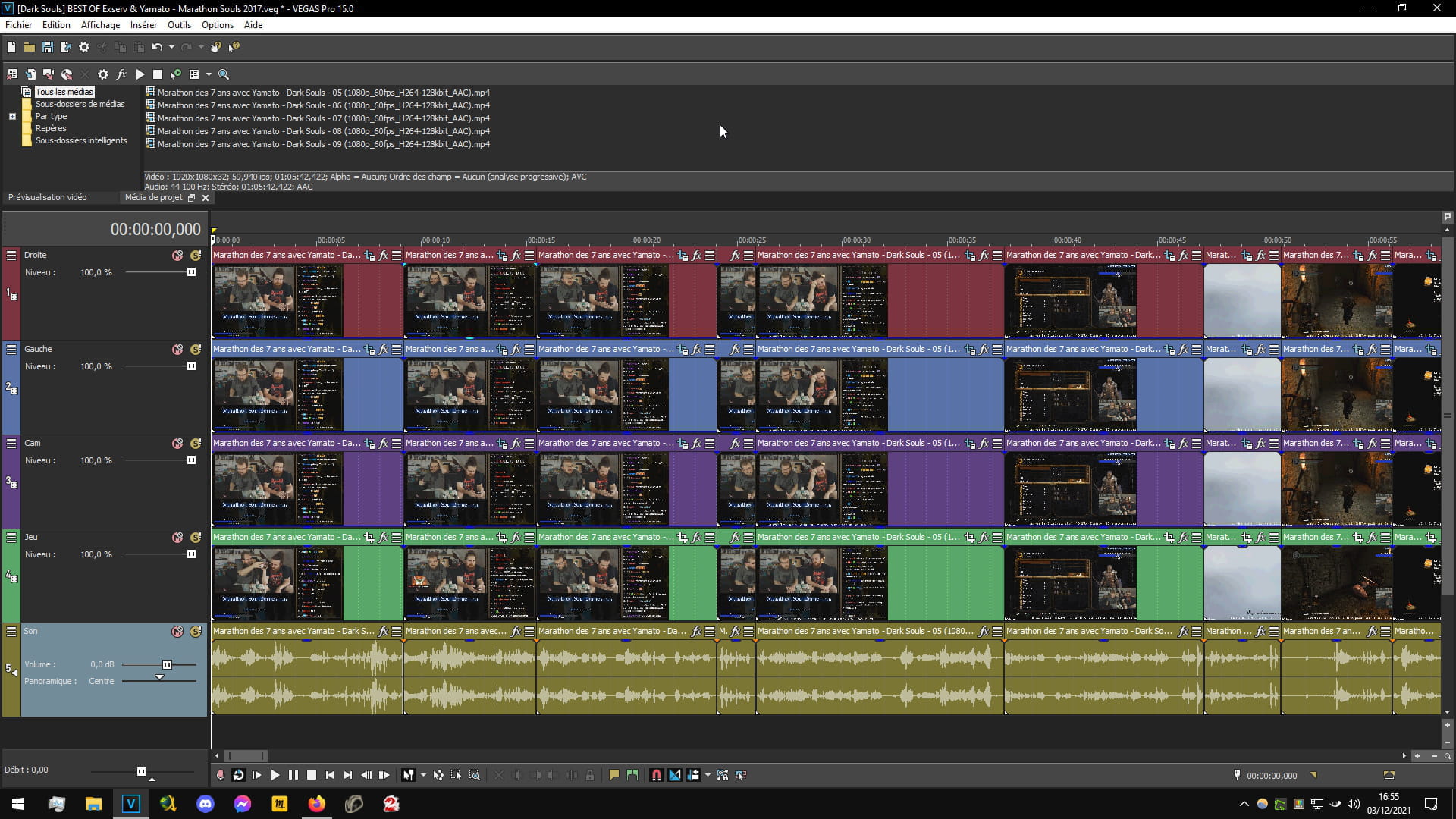
Task: Select the Normal Edit Tool icon
Action: pos(409,775)
